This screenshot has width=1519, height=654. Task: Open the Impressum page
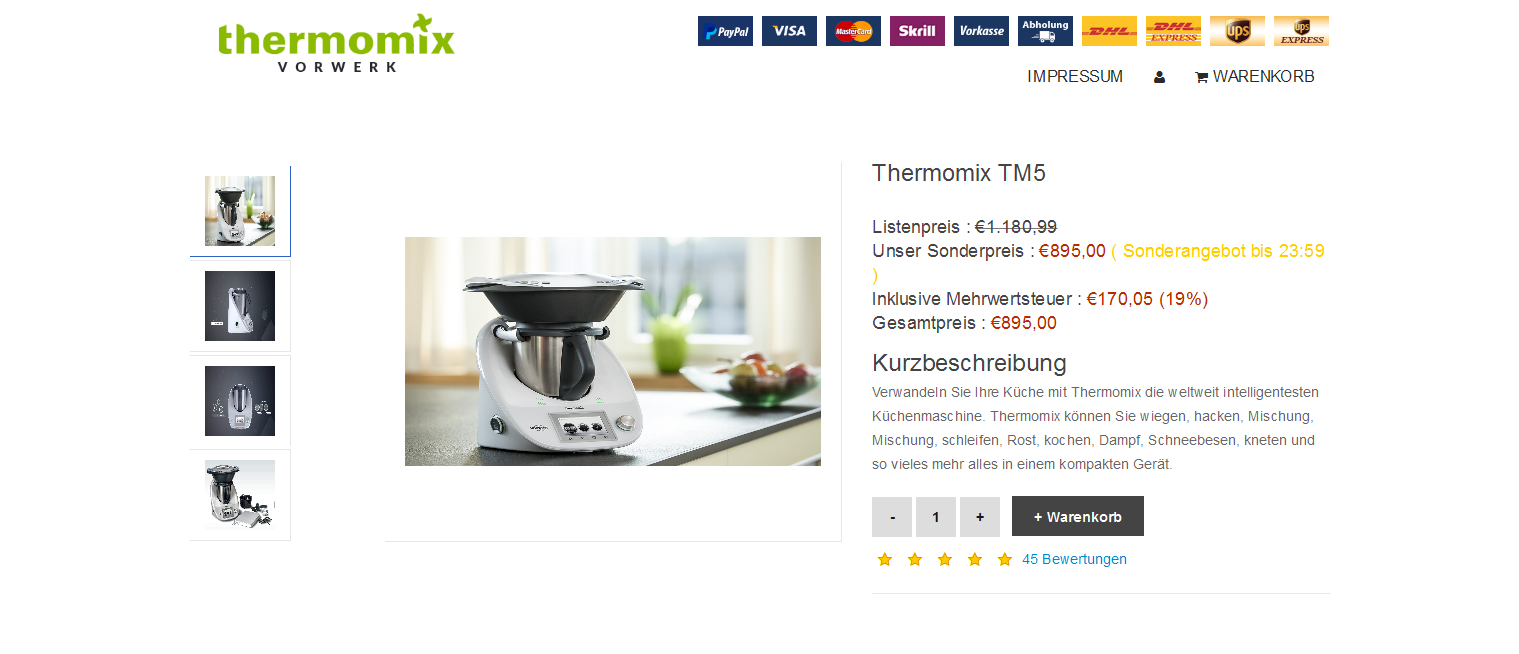click(1075, 77)
